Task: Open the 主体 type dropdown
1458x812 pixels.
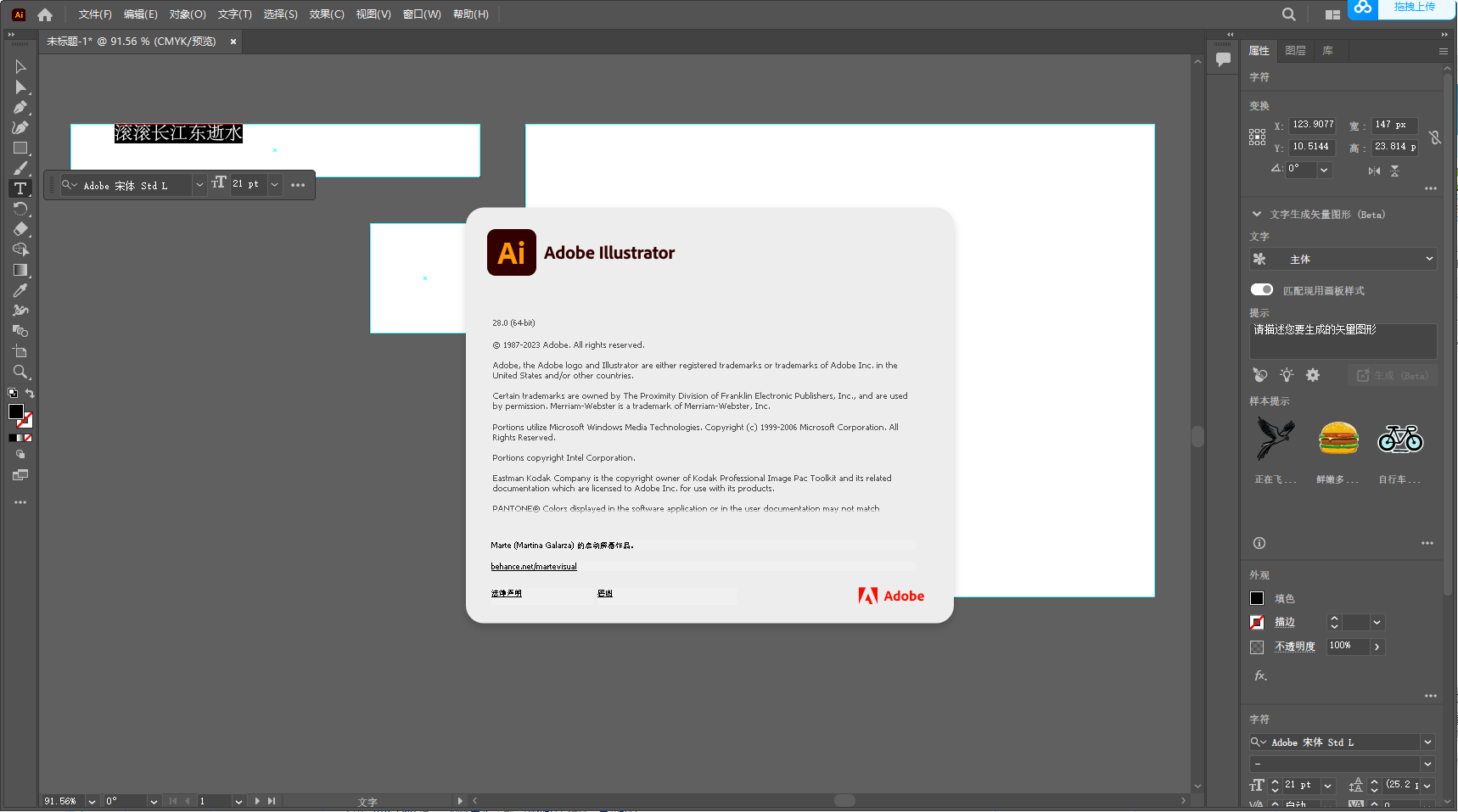Action: click(x=1343, y=259)
